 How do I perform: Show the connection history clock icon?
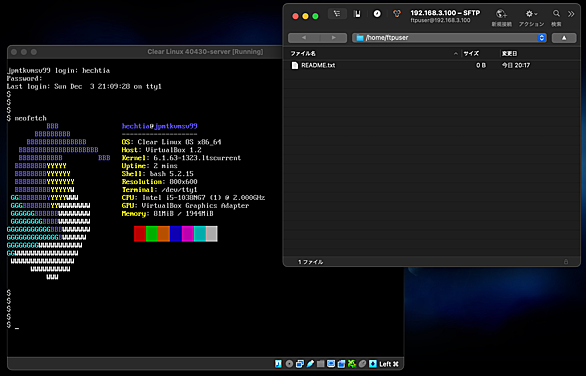(x=377, y=14)
